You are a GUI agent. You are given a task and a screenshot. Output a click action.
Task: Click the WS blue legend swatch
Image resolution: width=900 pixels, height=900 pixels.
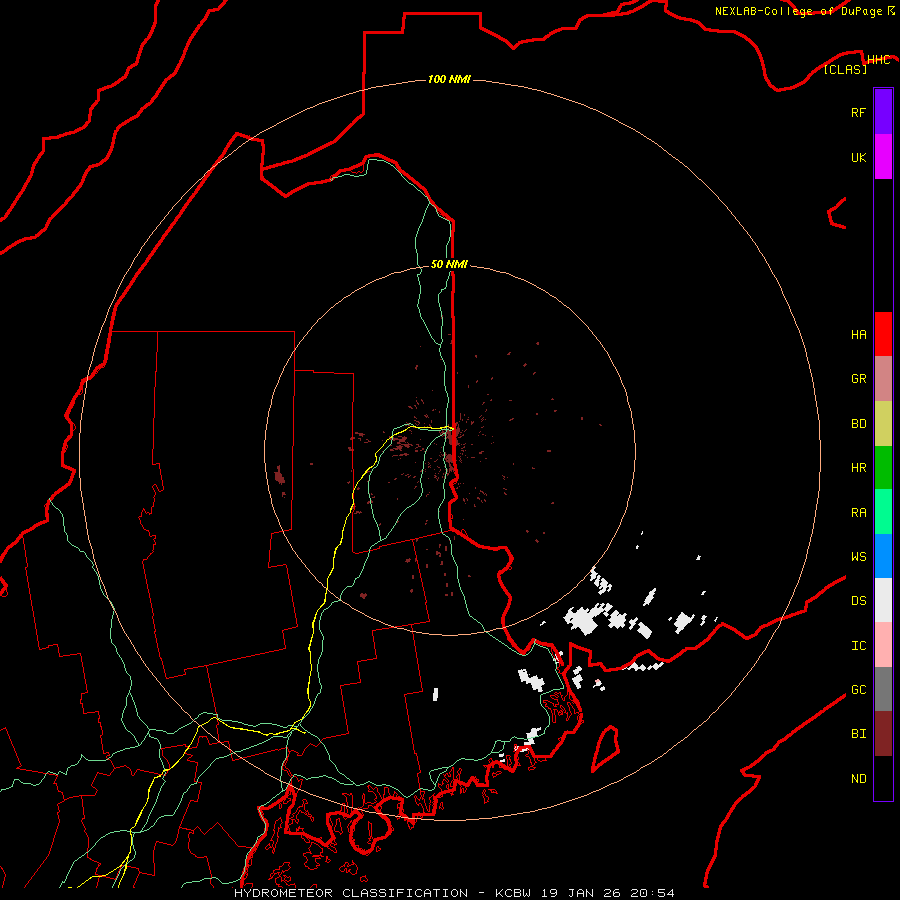[x=883, y=556]
